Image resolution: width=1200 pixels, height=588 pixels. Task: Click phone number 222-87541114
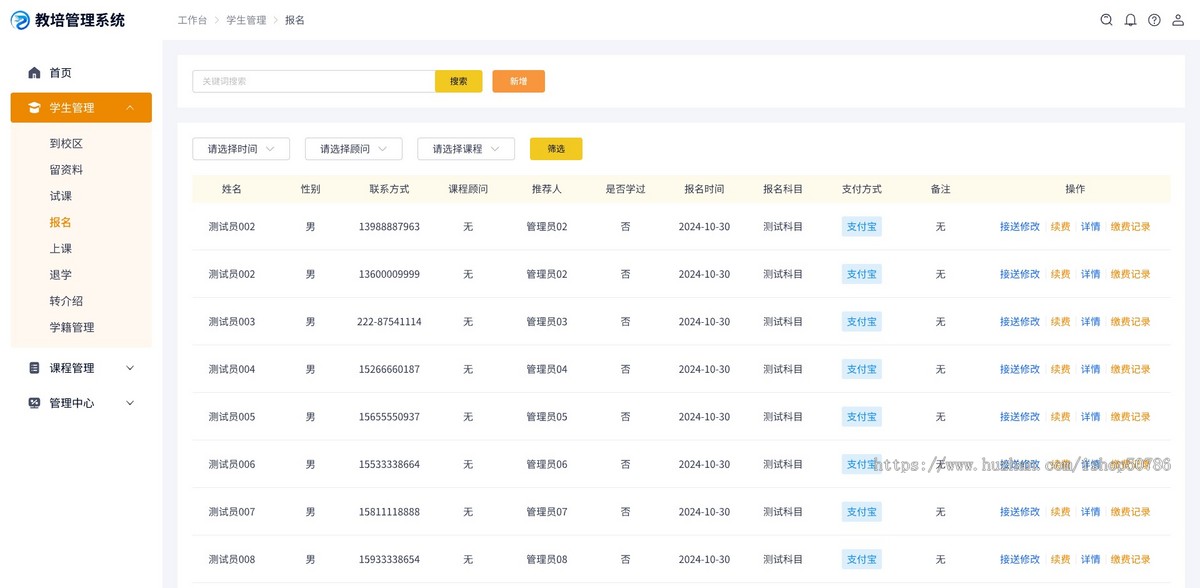(389, 322)
